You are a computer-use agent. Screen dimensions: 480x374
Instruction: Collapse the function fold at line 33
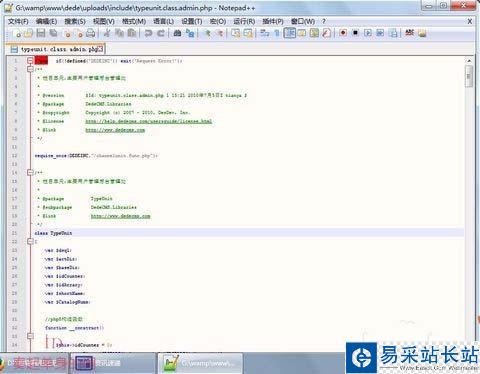click(30, 336)
